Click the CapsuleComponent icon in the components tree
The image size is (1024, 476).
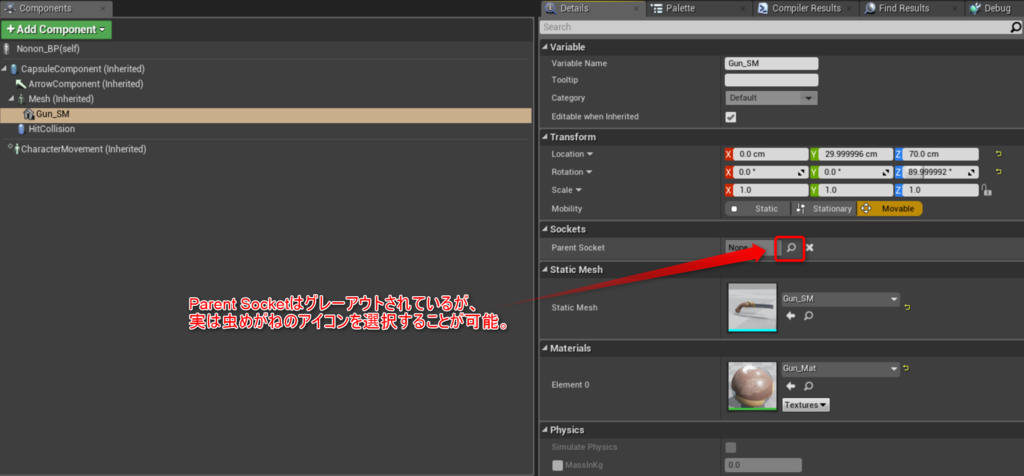14,69
